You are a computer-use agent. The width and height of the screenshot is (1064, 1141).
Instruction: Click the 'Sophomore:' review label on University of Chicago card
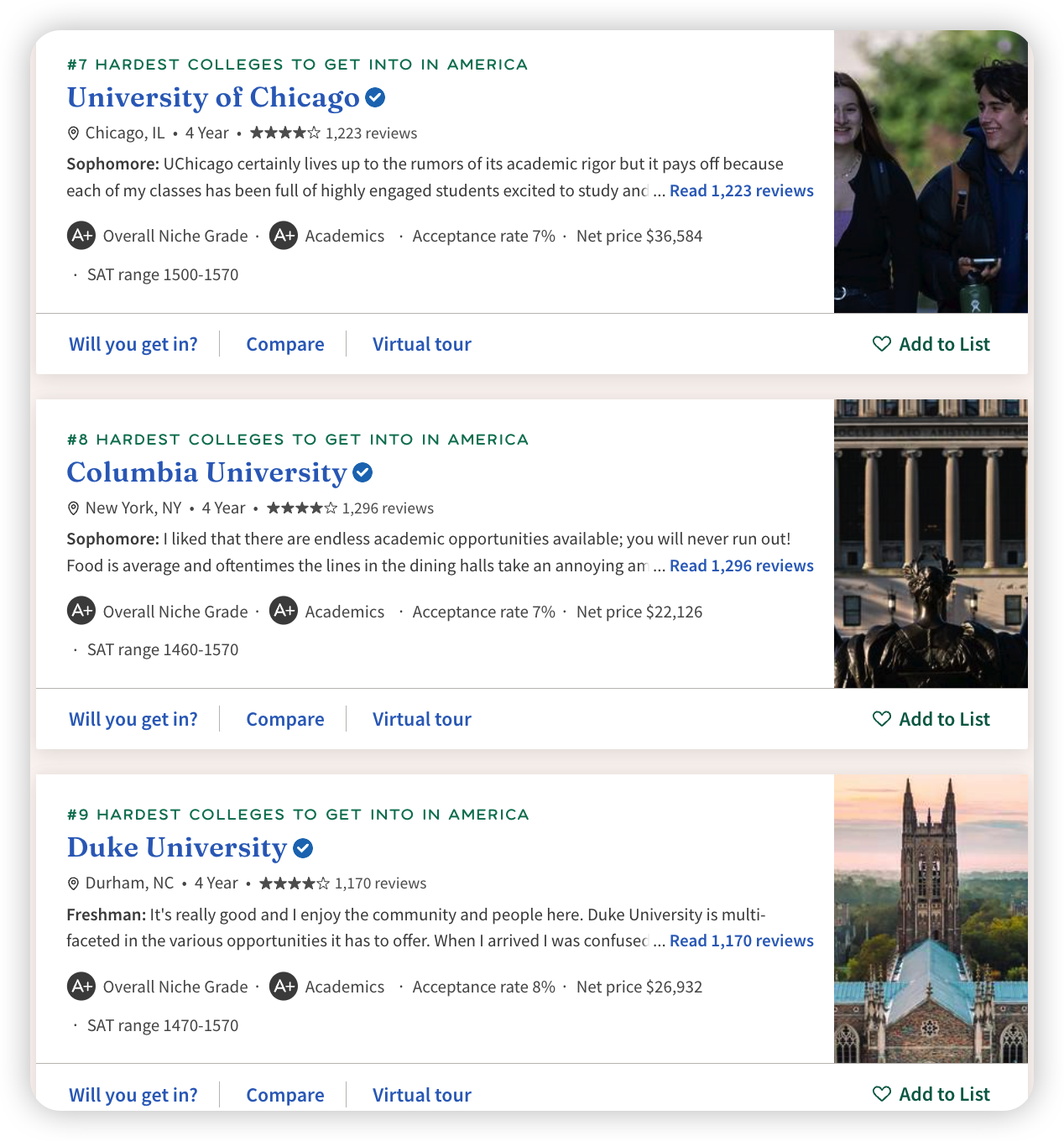pyautogui.click(x=113, y=164)
